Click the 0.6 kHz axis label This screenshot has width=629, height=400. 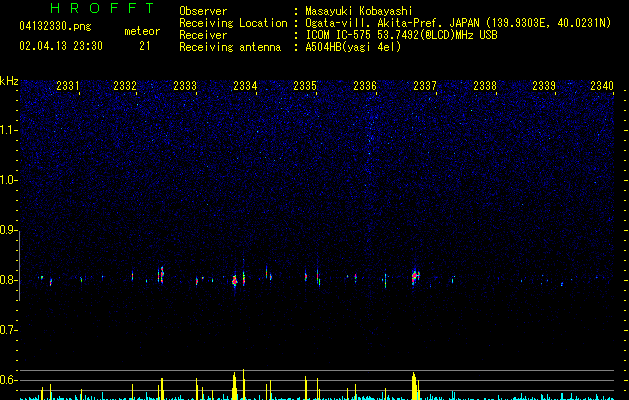point(8,380)
